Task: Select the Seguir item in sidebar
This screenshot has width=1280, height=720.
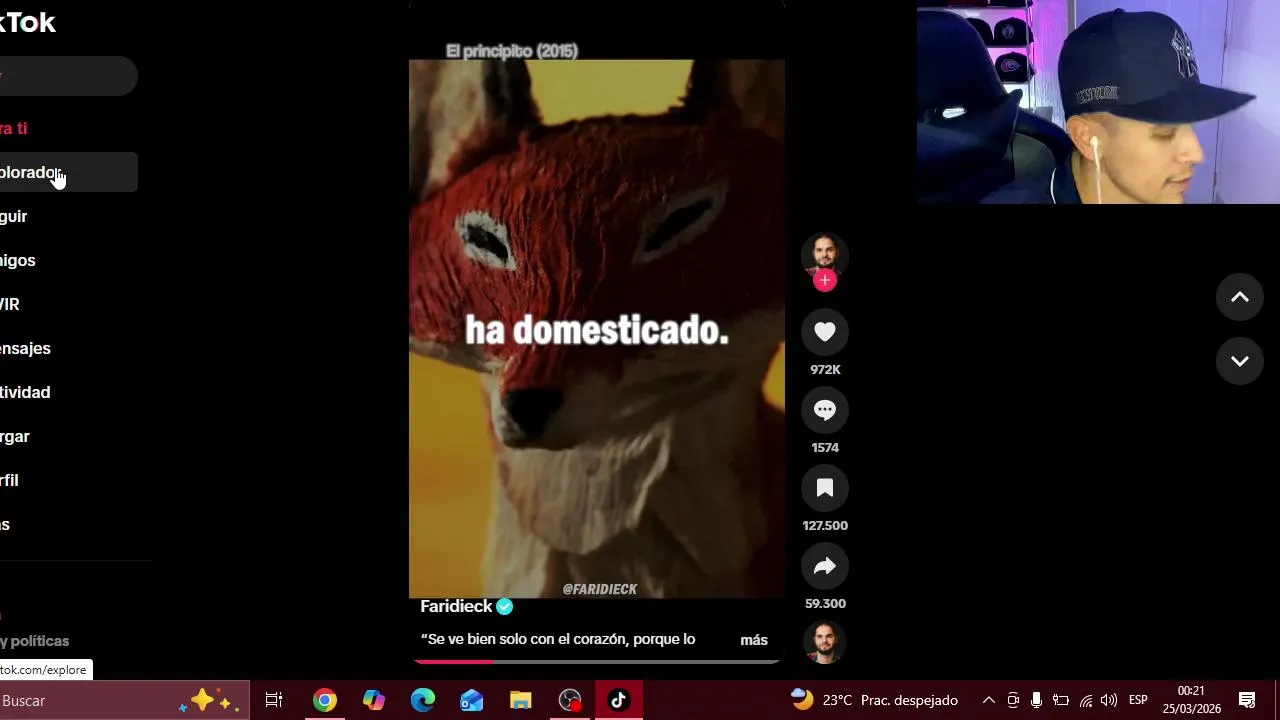Action: coord(14,216)
